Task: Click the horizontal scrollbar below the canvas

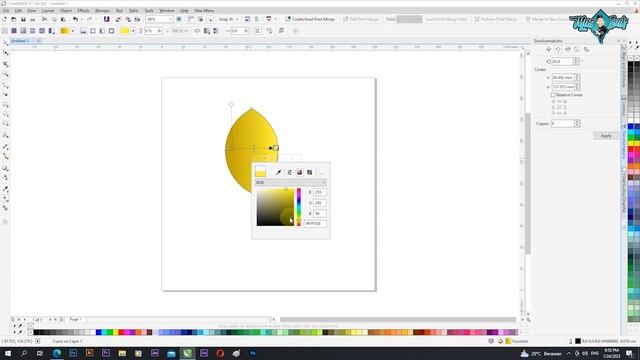Action: [x=398, y=320]
